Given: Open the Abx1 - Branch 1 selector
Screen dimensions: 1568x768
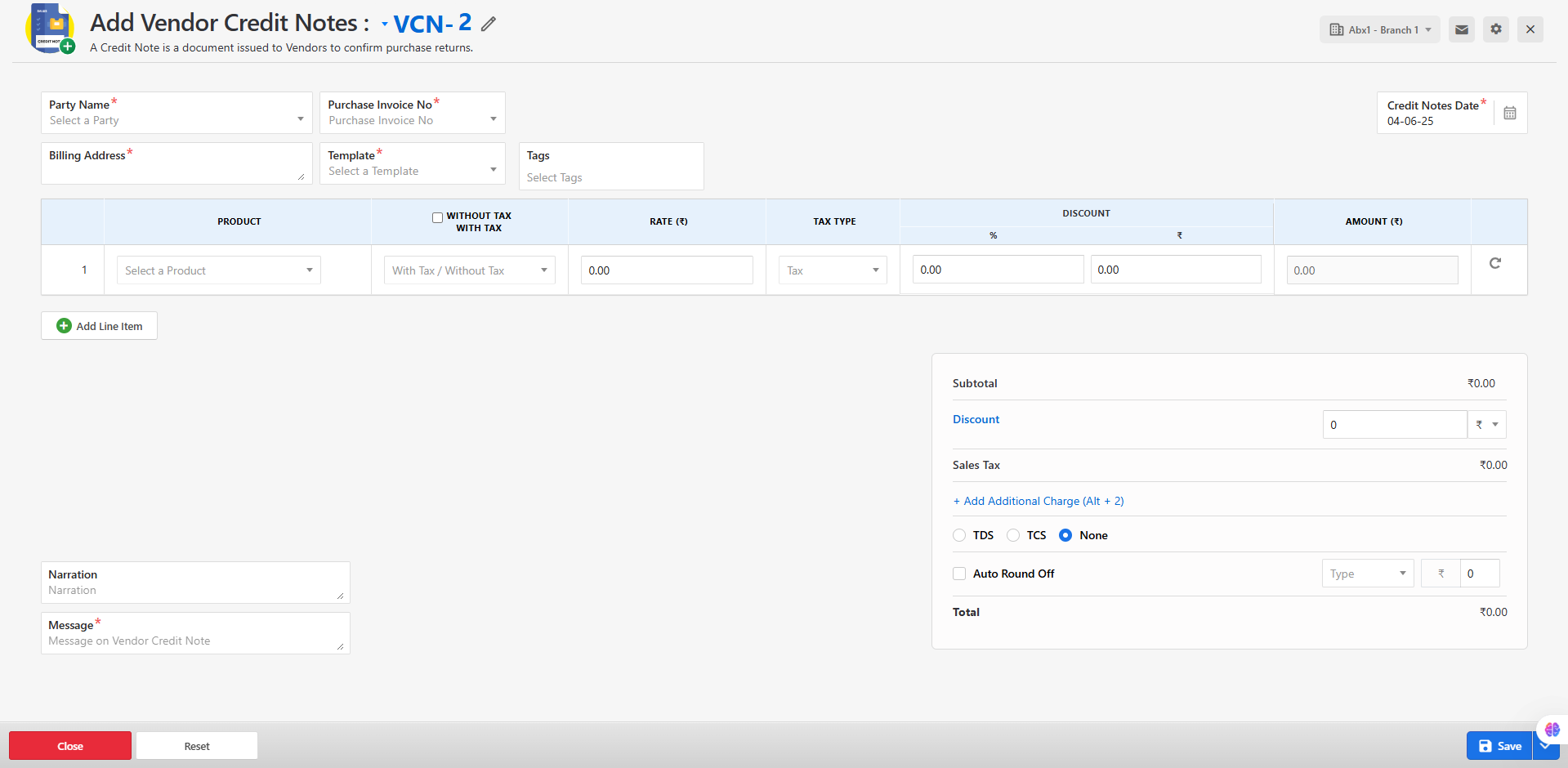Looking at the screenshot, I should click(x=1379, y=29).
